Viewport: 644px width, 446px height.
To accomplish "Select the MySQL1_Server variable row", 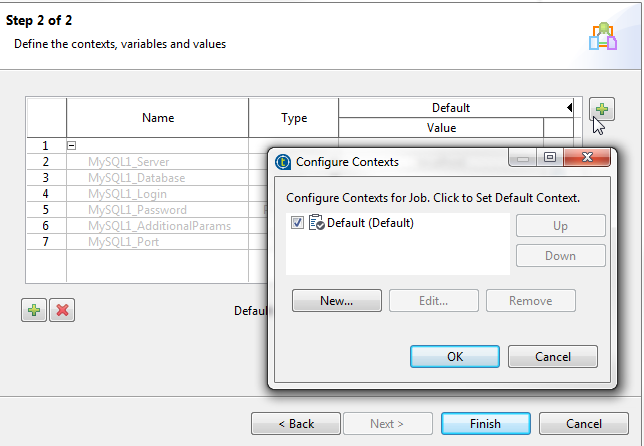I will tap(129, 162).
